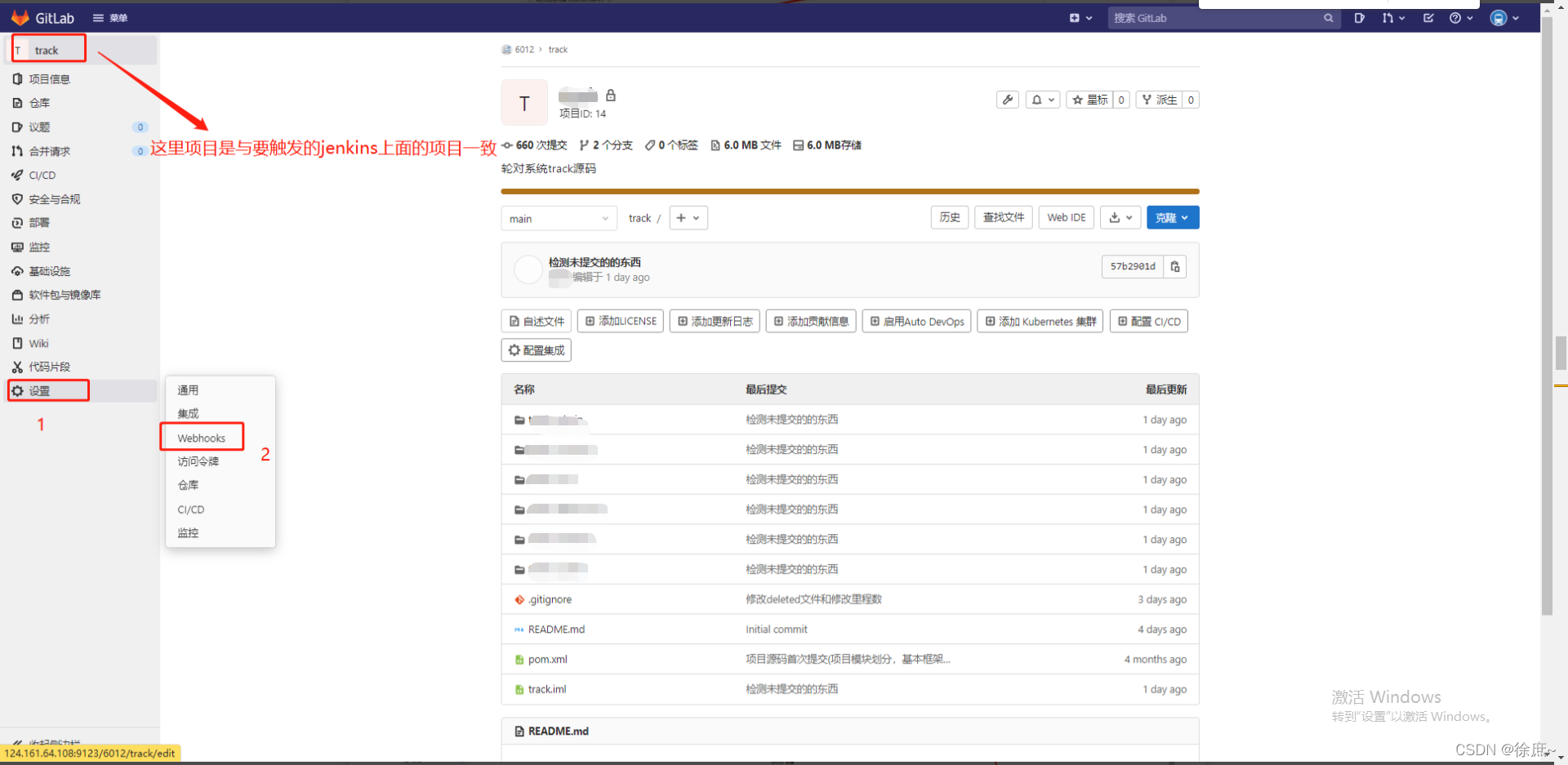Open the 克隆 clone dropdown

[1173, 217]
